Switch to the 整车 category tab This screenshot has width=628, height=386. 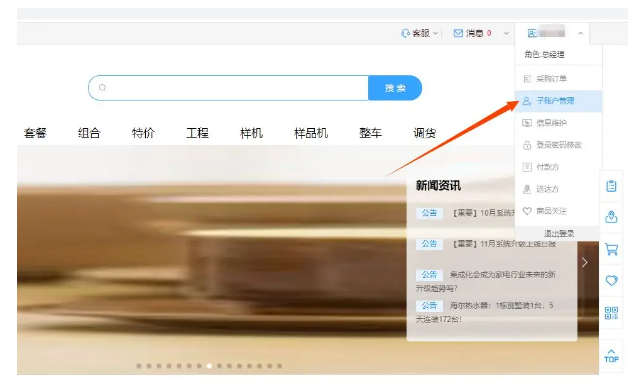pyautogui.click(x=370, y=133)
